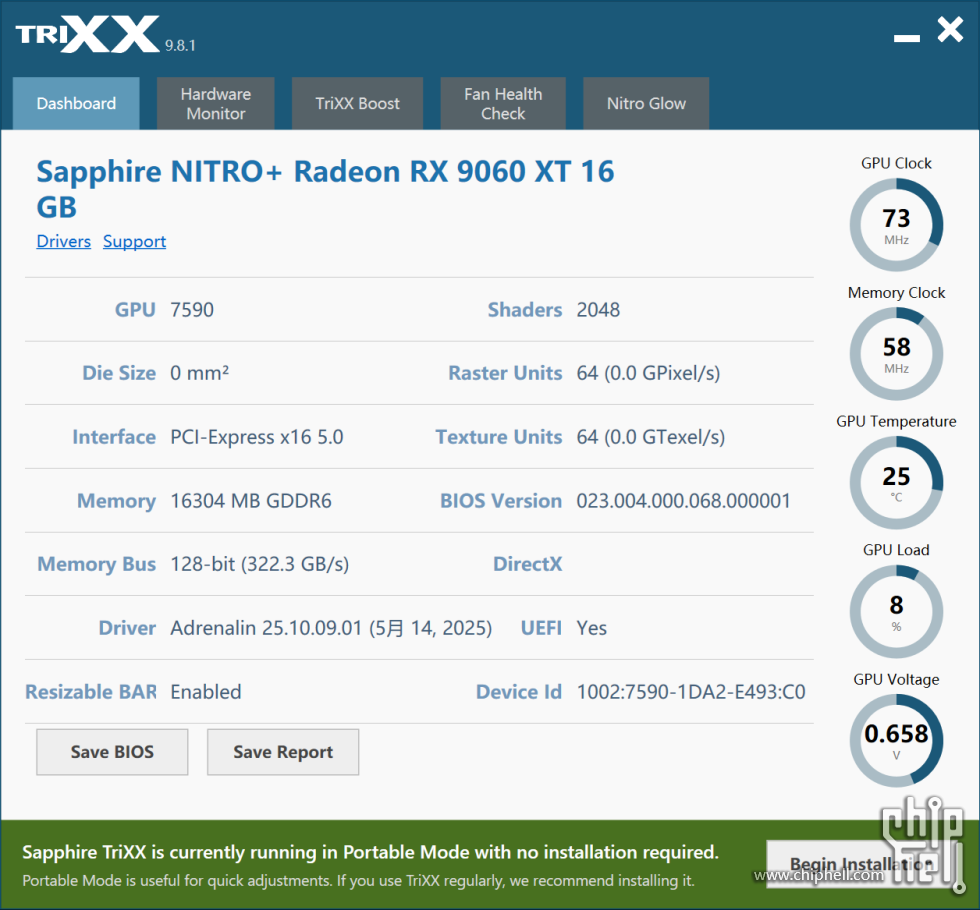Switch to the Hardware Monitor tab
Screen dimensions: 980x910
click(x=216, y=103)
